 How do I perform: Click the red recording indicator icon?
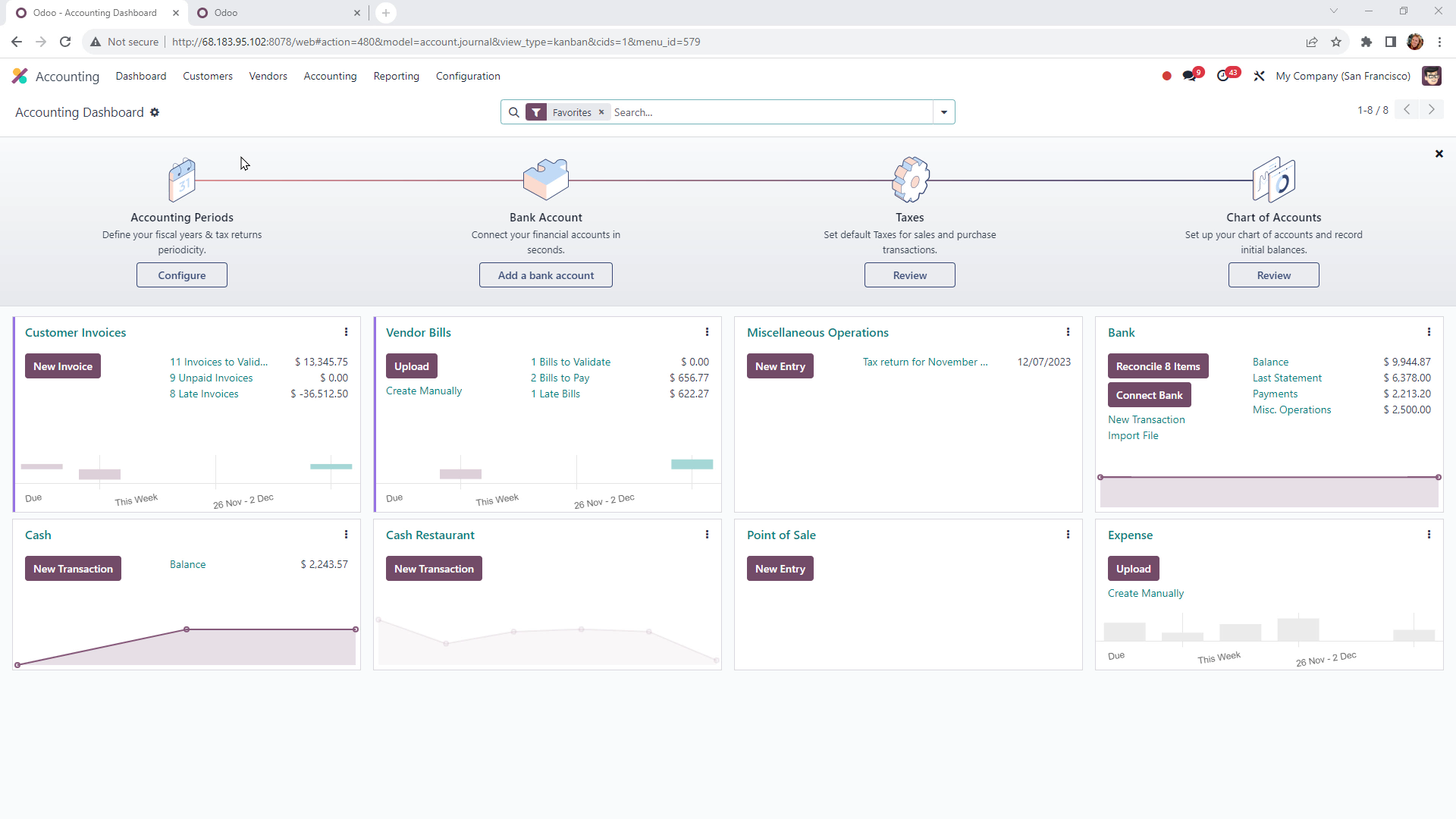pos(1166,76)
